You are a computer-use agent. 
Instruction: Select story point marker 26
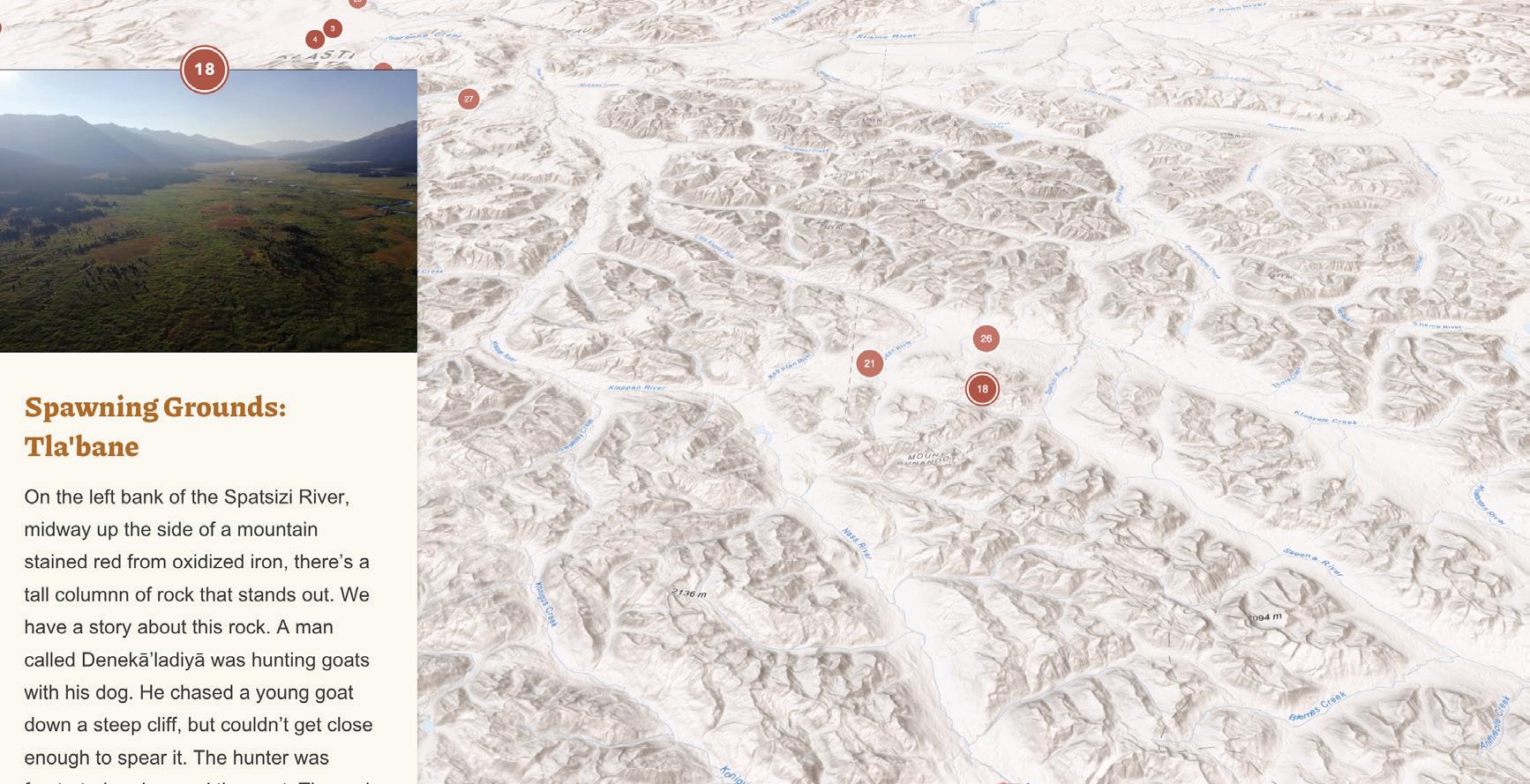coord(986,338)
